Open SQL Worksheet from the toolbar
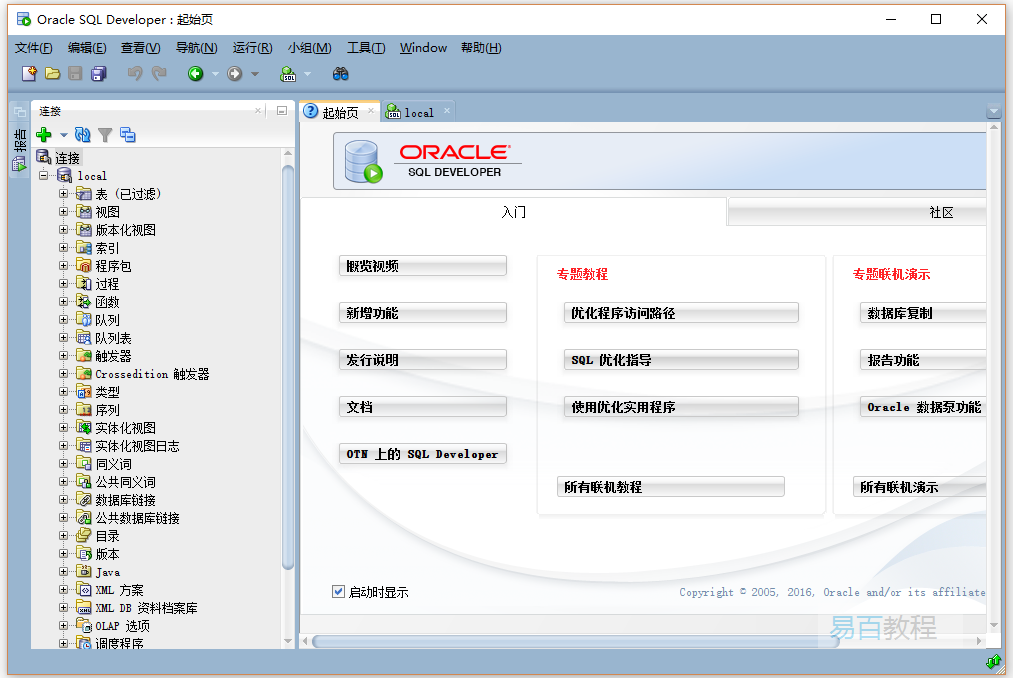Image resolution: width=1013 pixels, height=678 pixels. click(x=288, y=73)
